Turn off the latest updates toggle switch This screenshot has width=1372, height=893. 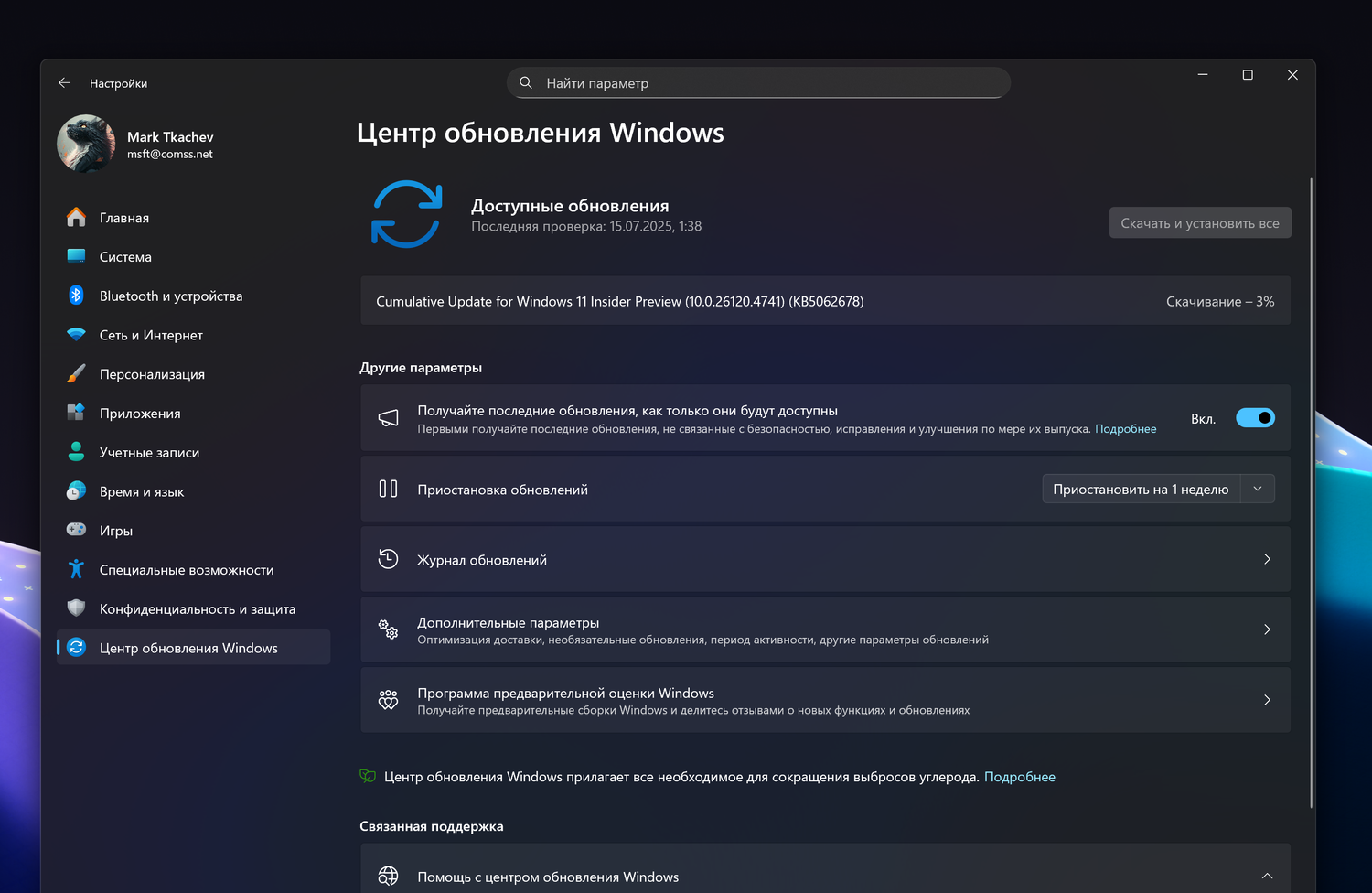pos(1255,418)
